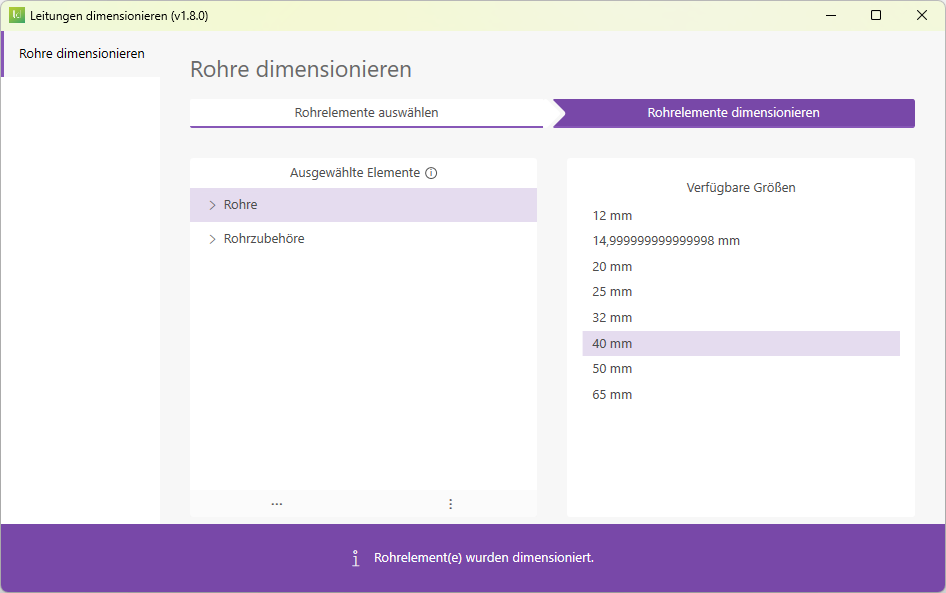Click the info icon in the purple status bar
Viewport: 946px width, 593px height.
[355, 558]
